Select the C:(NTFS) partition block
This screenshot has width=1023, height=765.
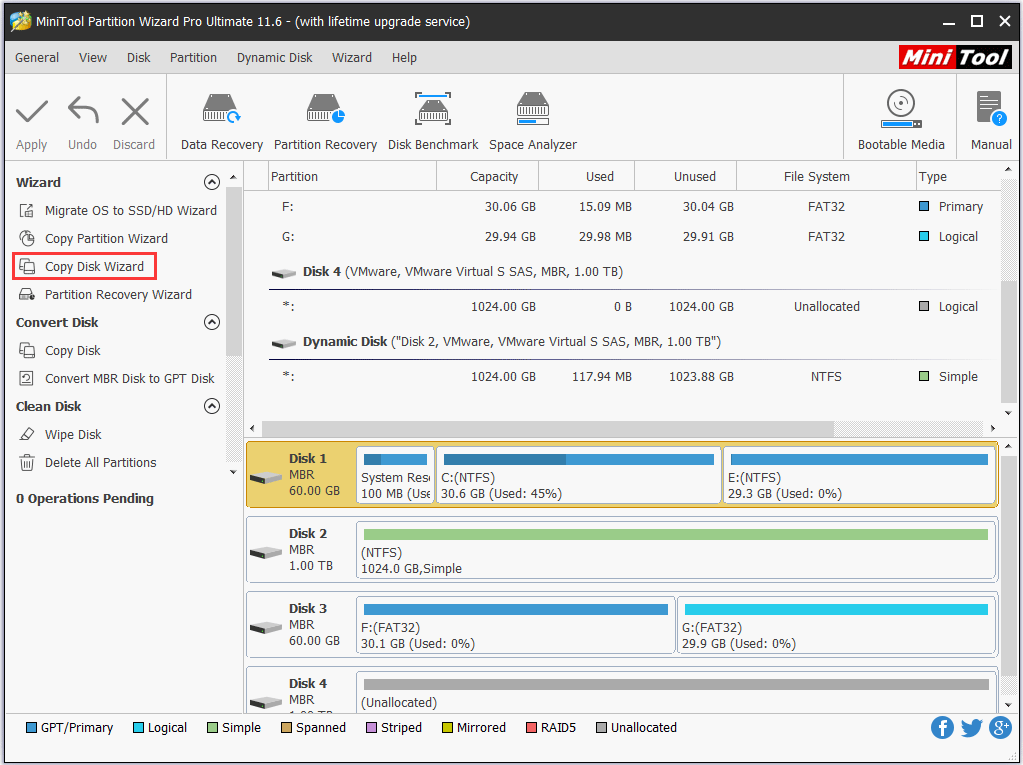(x=579, y=475)
